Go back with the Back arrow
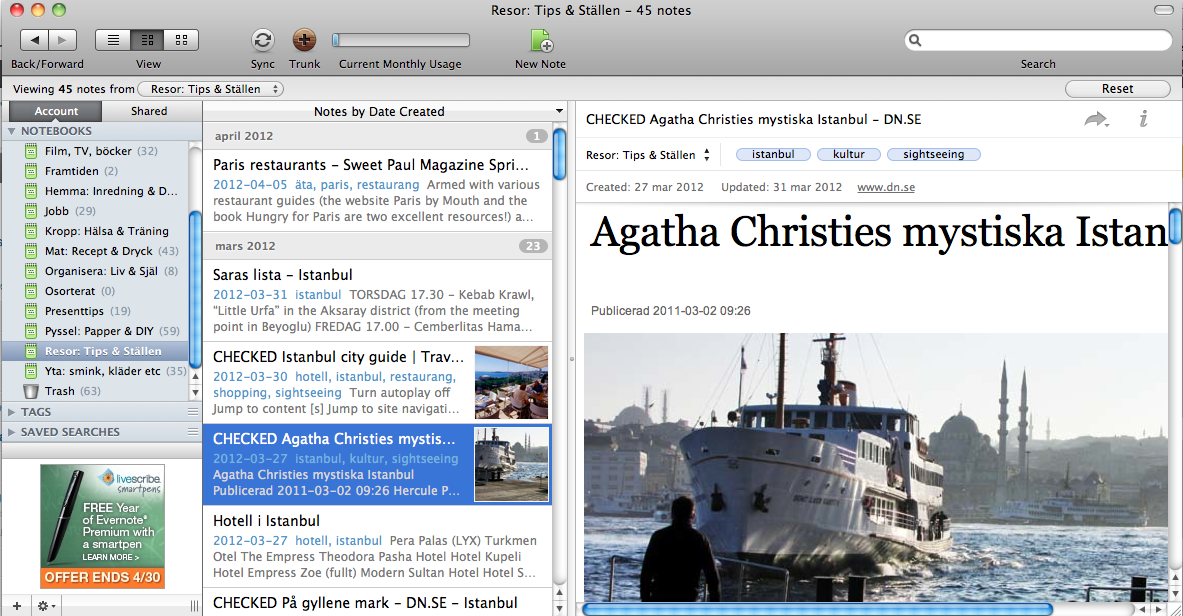 35,40
